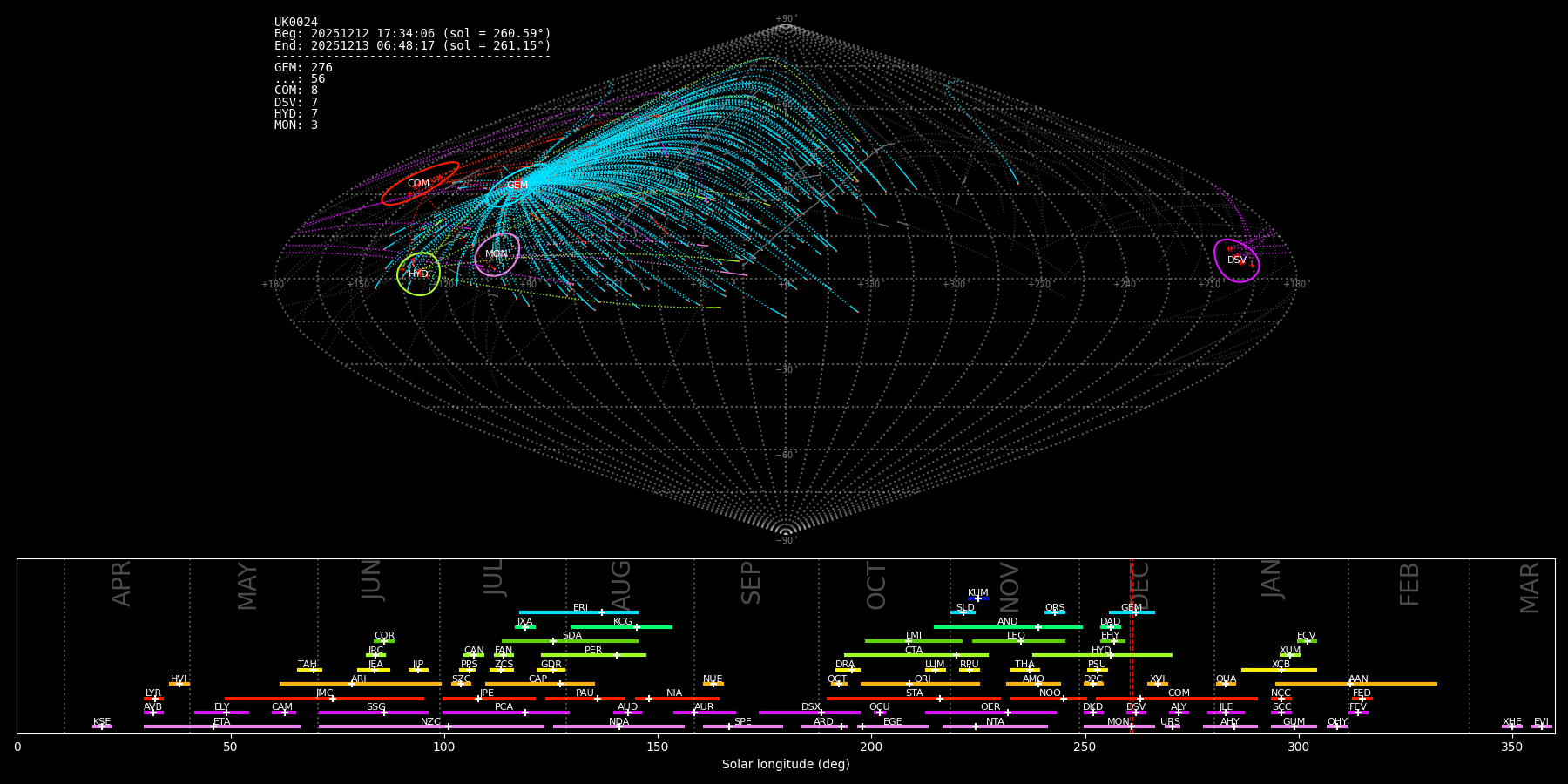This screenshot has width=1568, height=784.
Task: Click the +90 pole label atop the map
Action: coord(785,19)
